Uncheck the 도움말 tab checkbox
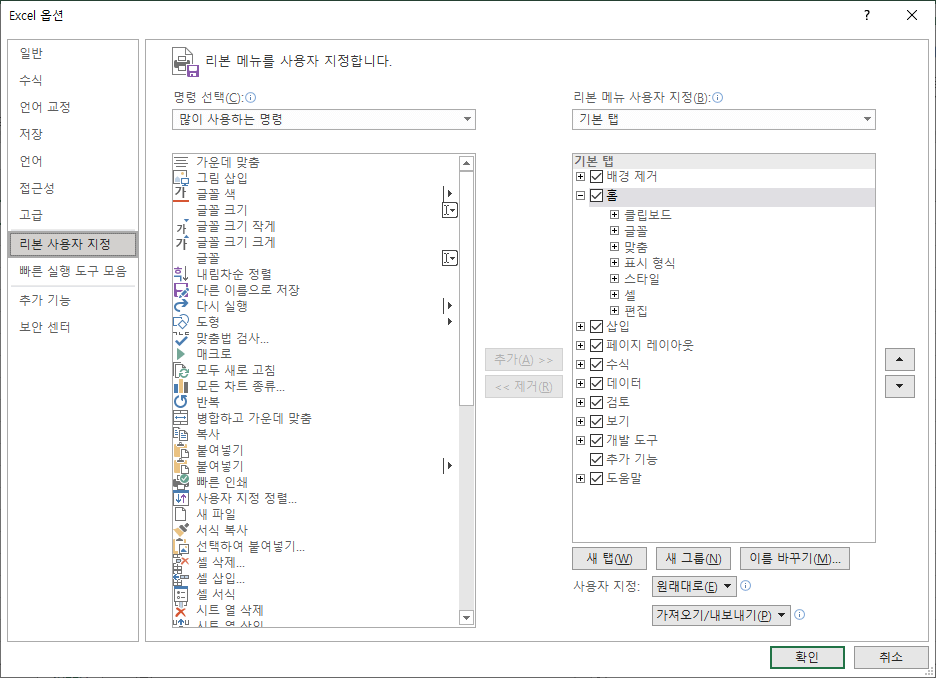The height and width of the screenshot is (678, 936). [x=596, y=479]
